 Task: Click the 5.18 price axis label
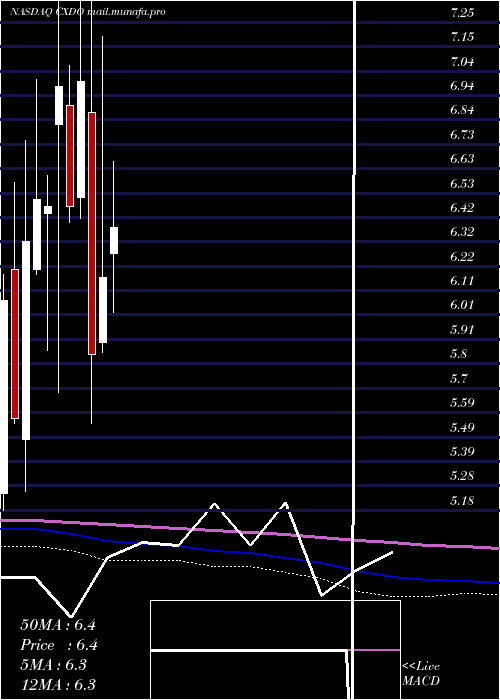tap(462, 500)
